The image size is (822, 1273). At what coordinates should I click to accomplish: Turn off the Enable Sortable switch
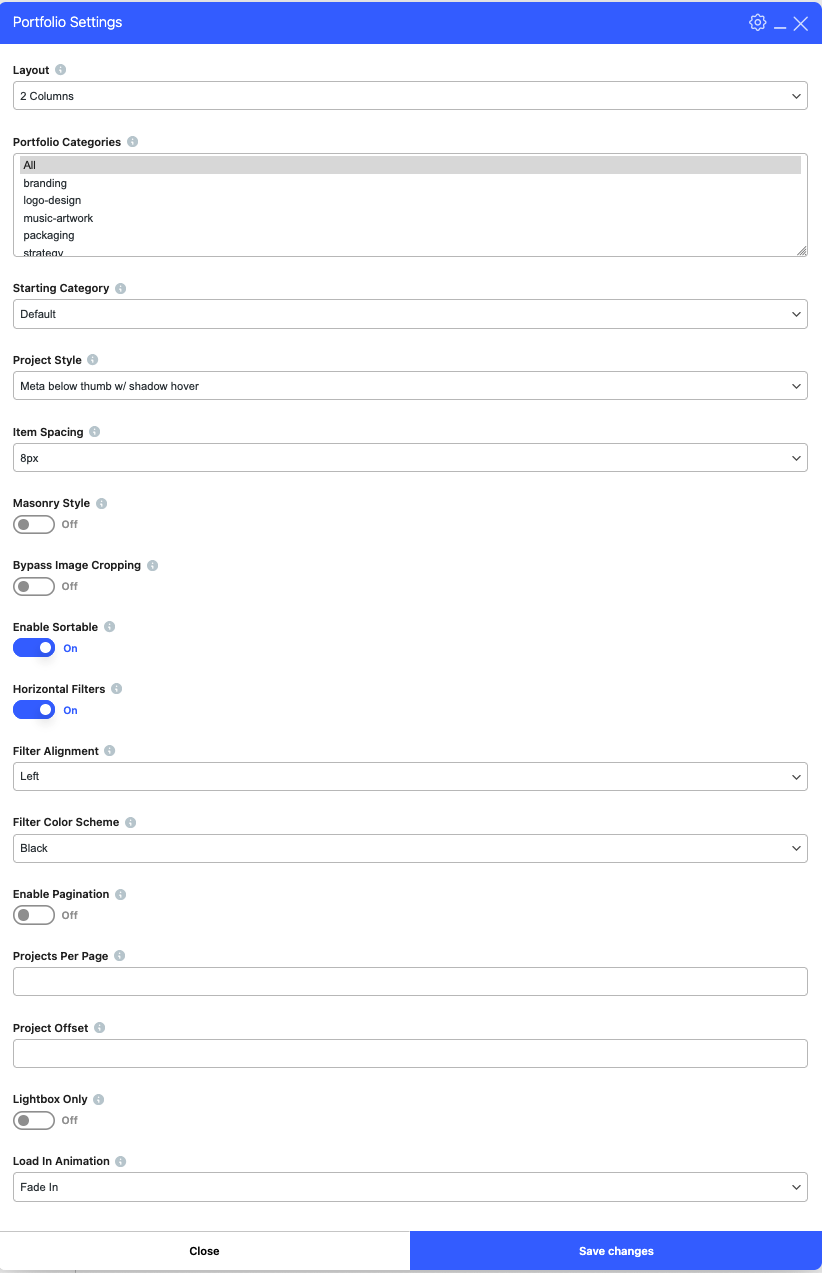pyautogui.click(x=34, y=648)
